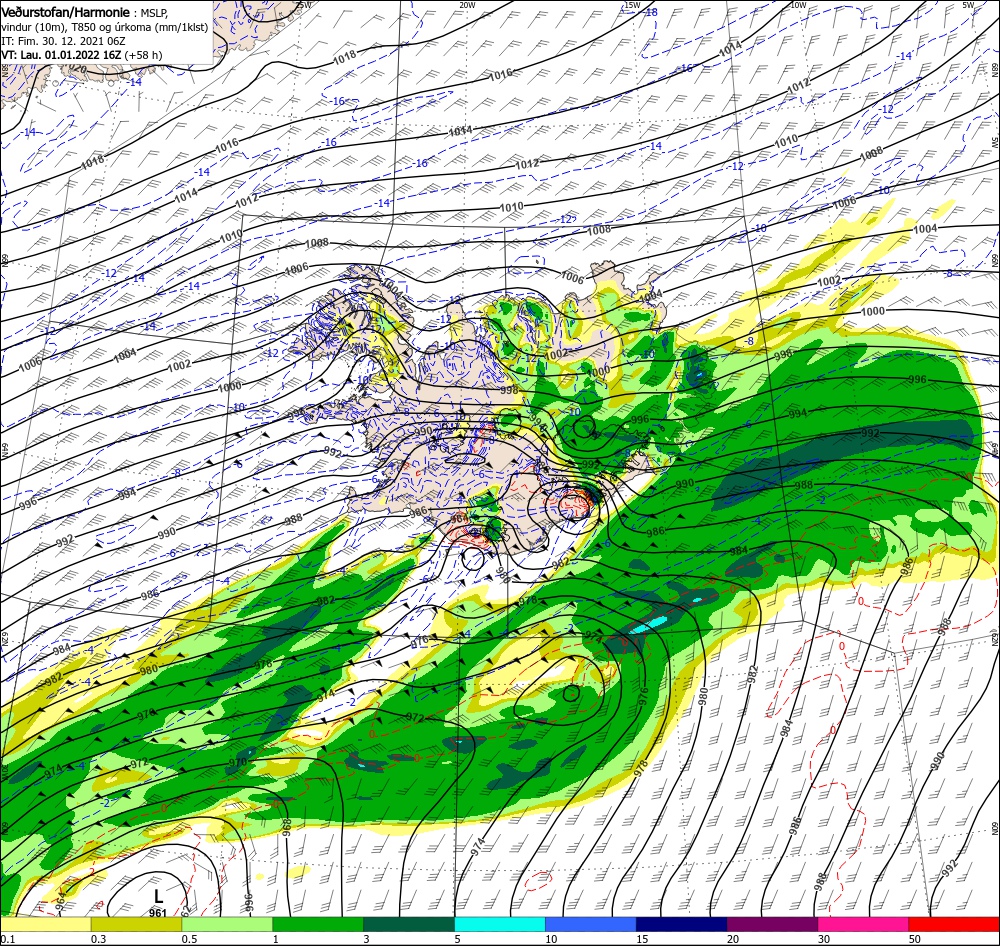Pick the cyan 5 mm legend swatch

coord(500,924)
